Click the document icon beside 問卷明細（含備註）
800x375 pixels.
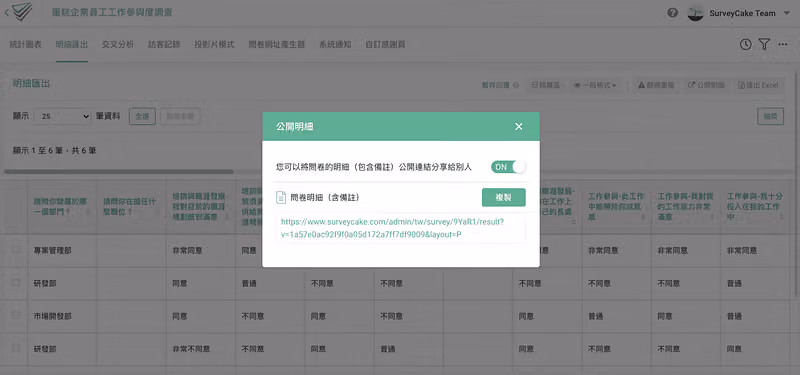tap(281, 197)
